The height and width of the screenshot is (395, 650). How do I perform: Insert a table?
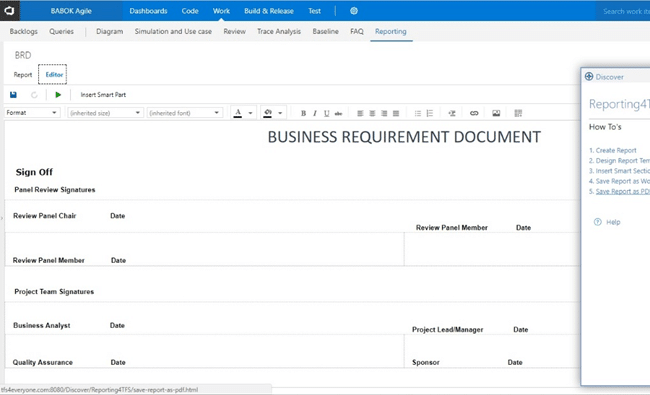(x=518, y=113)
